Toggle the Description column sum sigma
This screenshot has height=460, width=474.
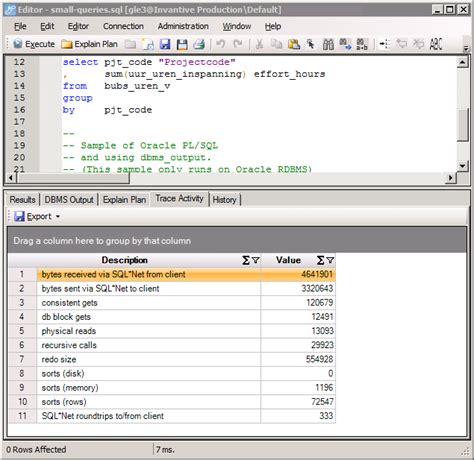pyautogui.click(x=246, y=260)
